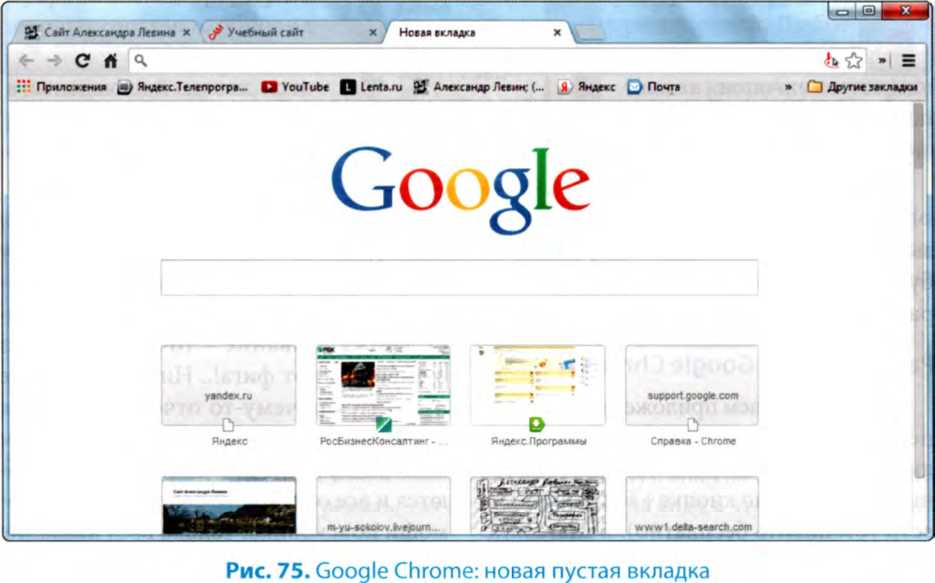The image size is (935, 583).
Task: Click the Forward navigation arrow
Action: (x=53, y=61)
